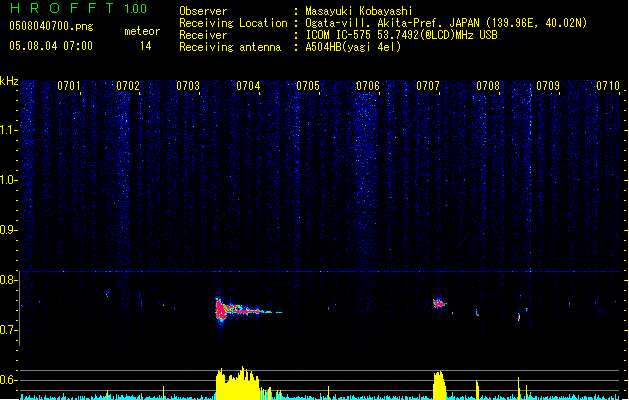Click the 0.9 kHz axis label
This screenshot has width=629, height=400.
point(9,230)
